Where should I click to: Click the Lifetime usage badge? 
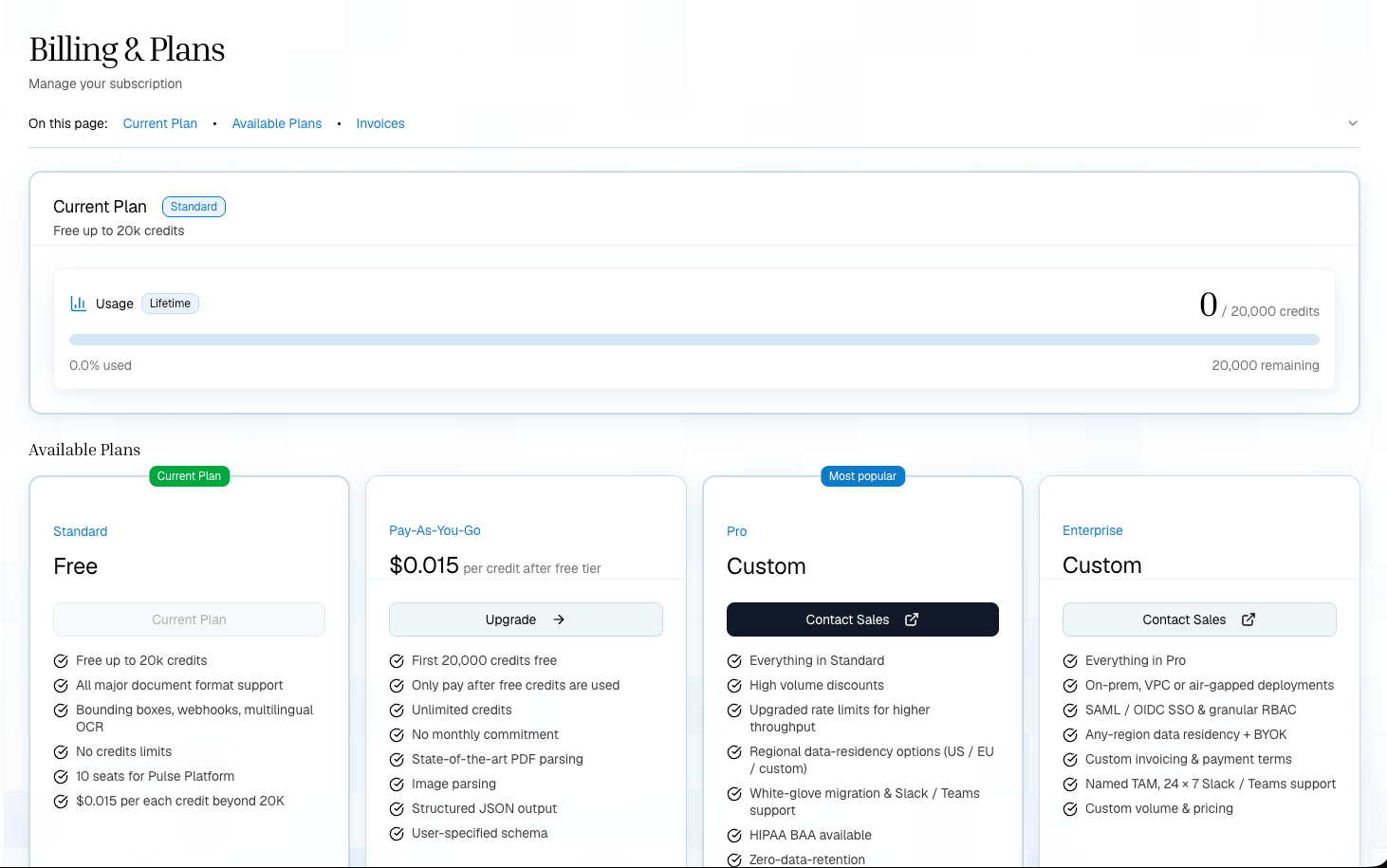170,304
